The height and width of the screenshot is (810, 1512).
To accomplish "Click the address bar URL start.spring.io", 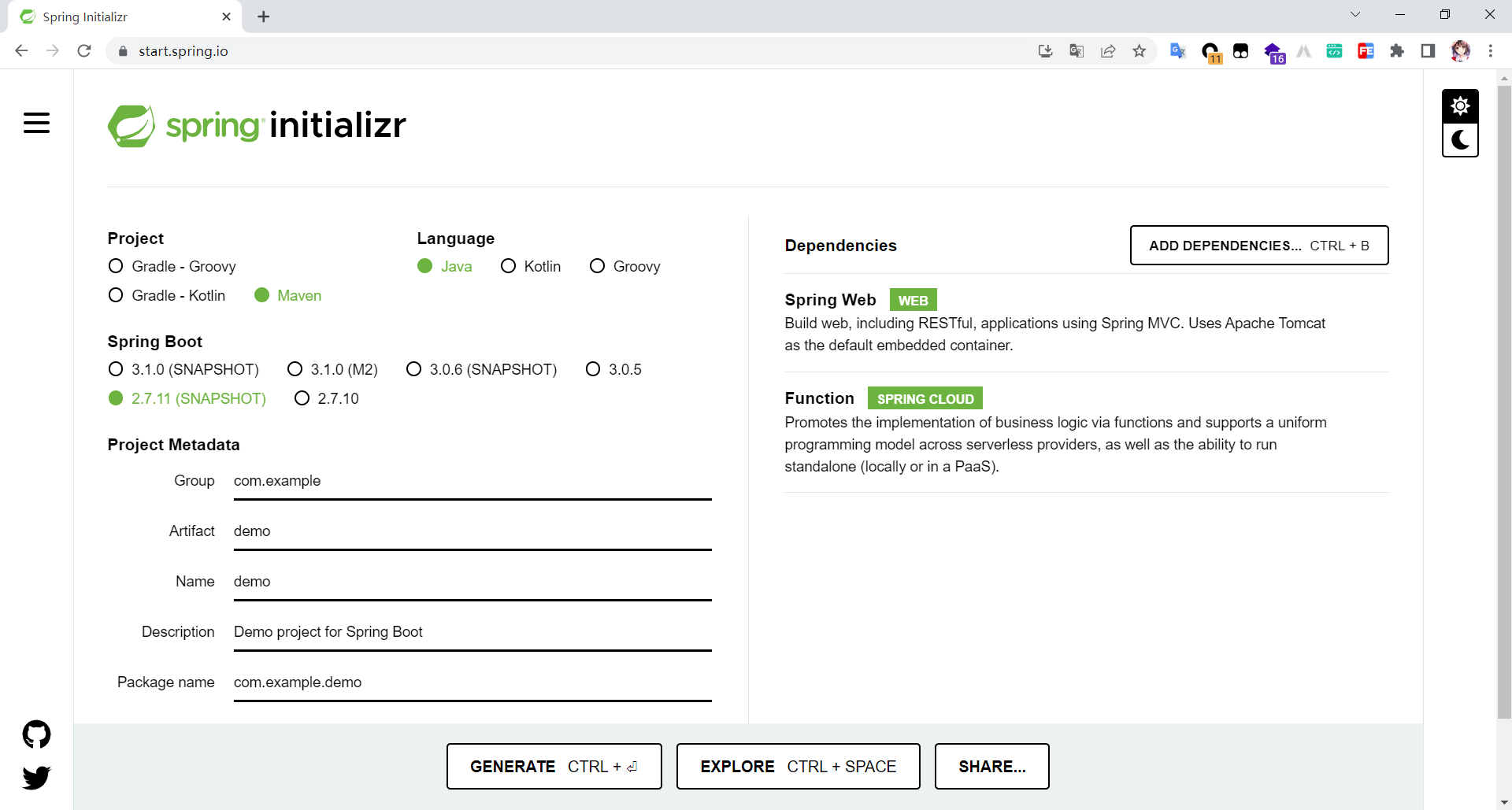I will [183, 51].
